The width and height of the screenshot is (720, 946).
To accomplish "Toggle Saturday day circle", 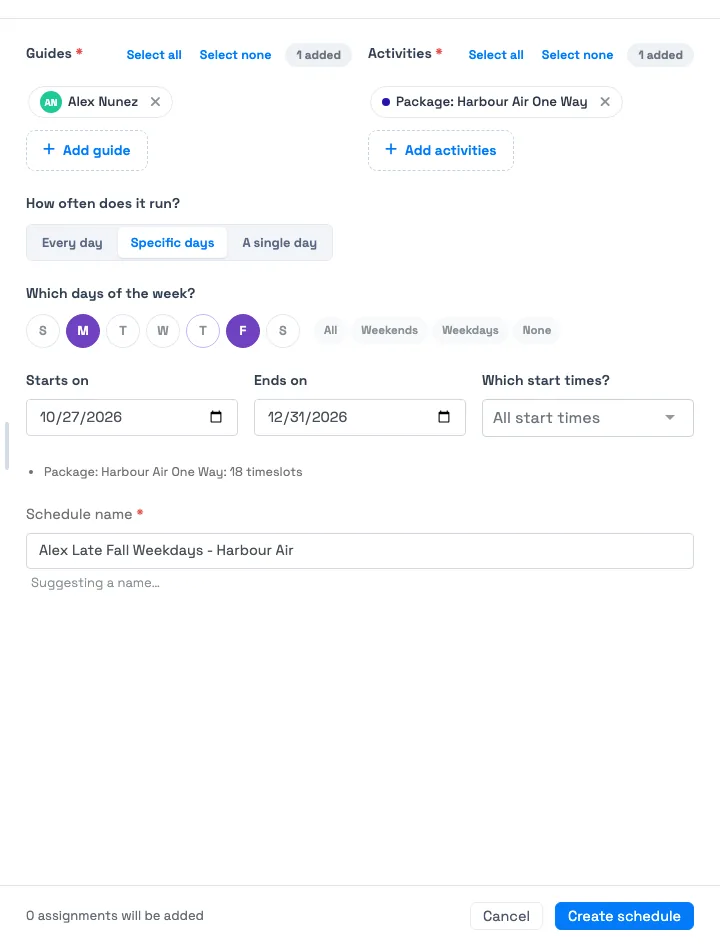I will click(283, 331).
